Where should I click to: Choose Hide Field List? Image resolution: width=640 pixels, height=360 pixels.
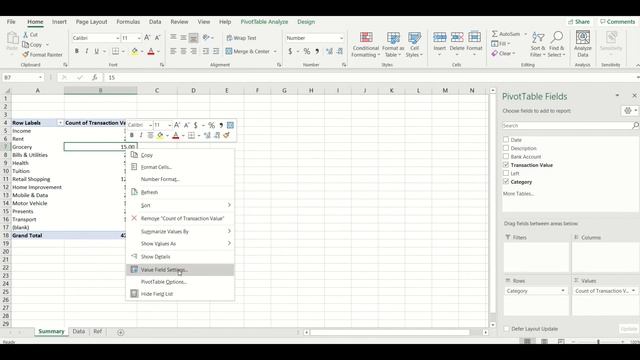(x=180, y=293)
